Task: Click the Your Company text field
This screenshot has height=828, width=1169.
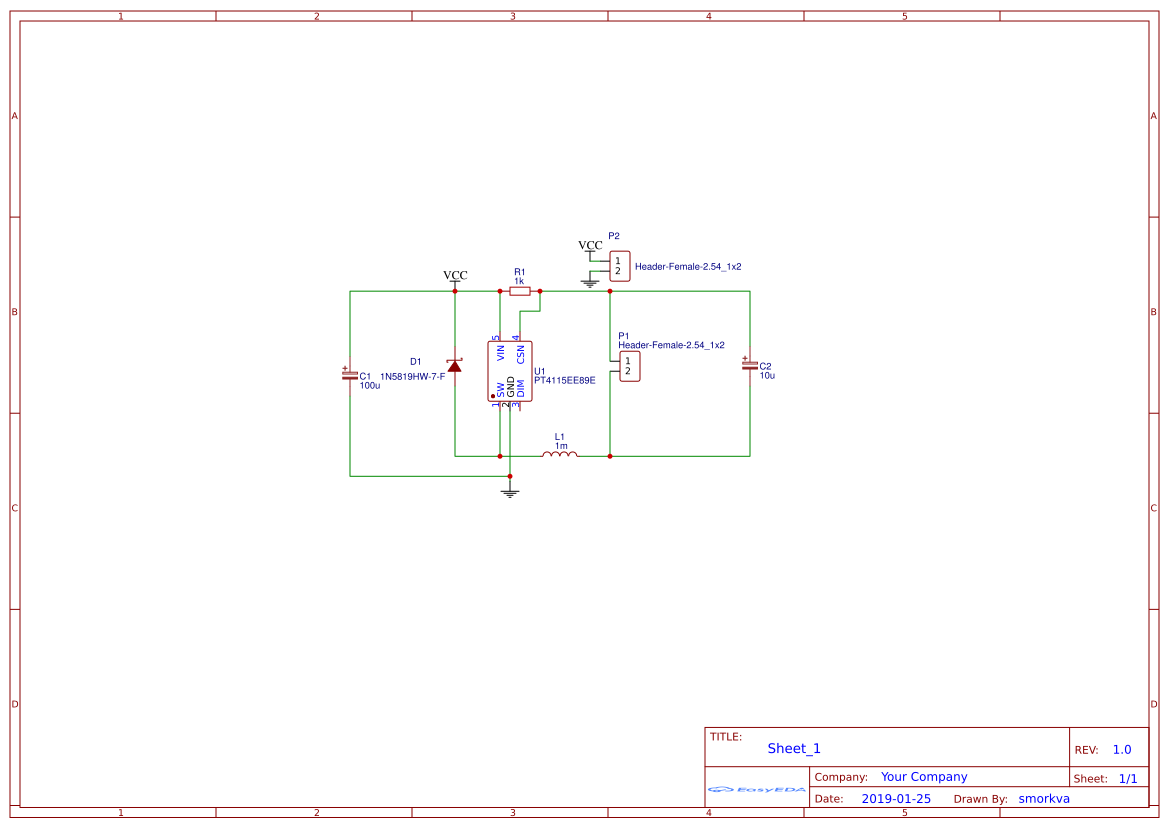Action: (923, 776)
